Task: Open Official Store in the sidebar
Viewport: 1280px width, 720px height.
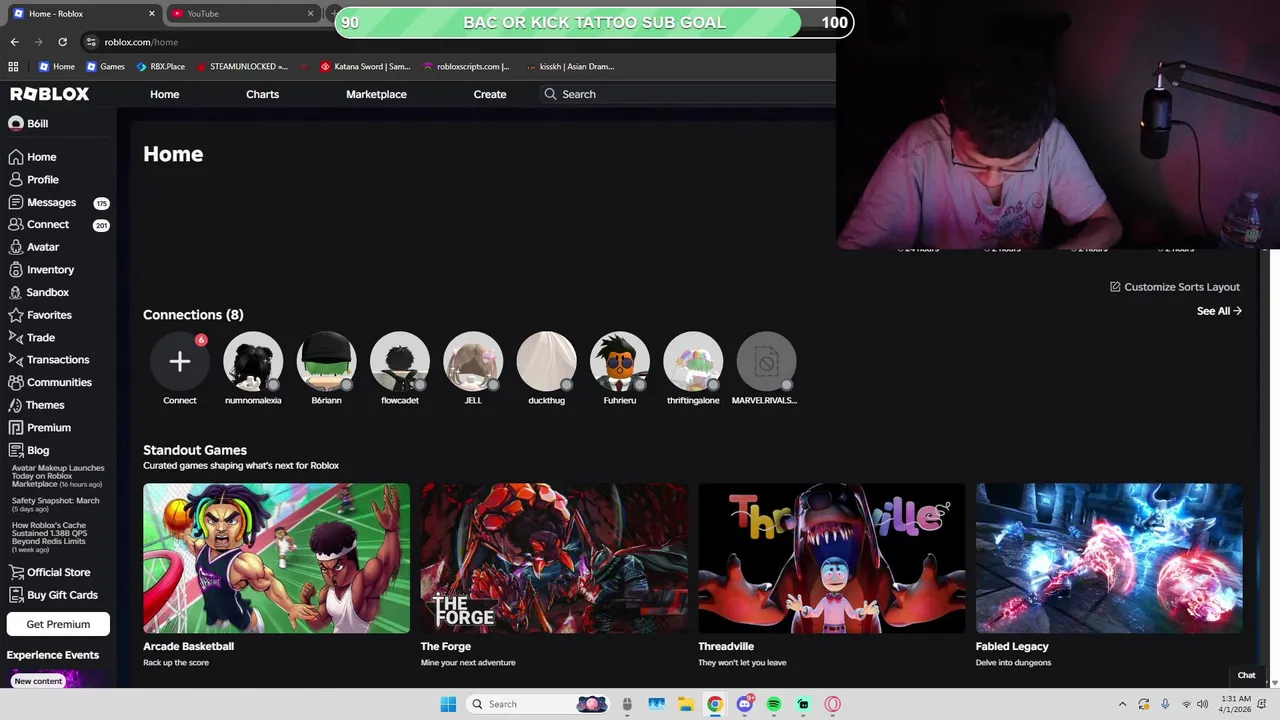Action: 49,572
